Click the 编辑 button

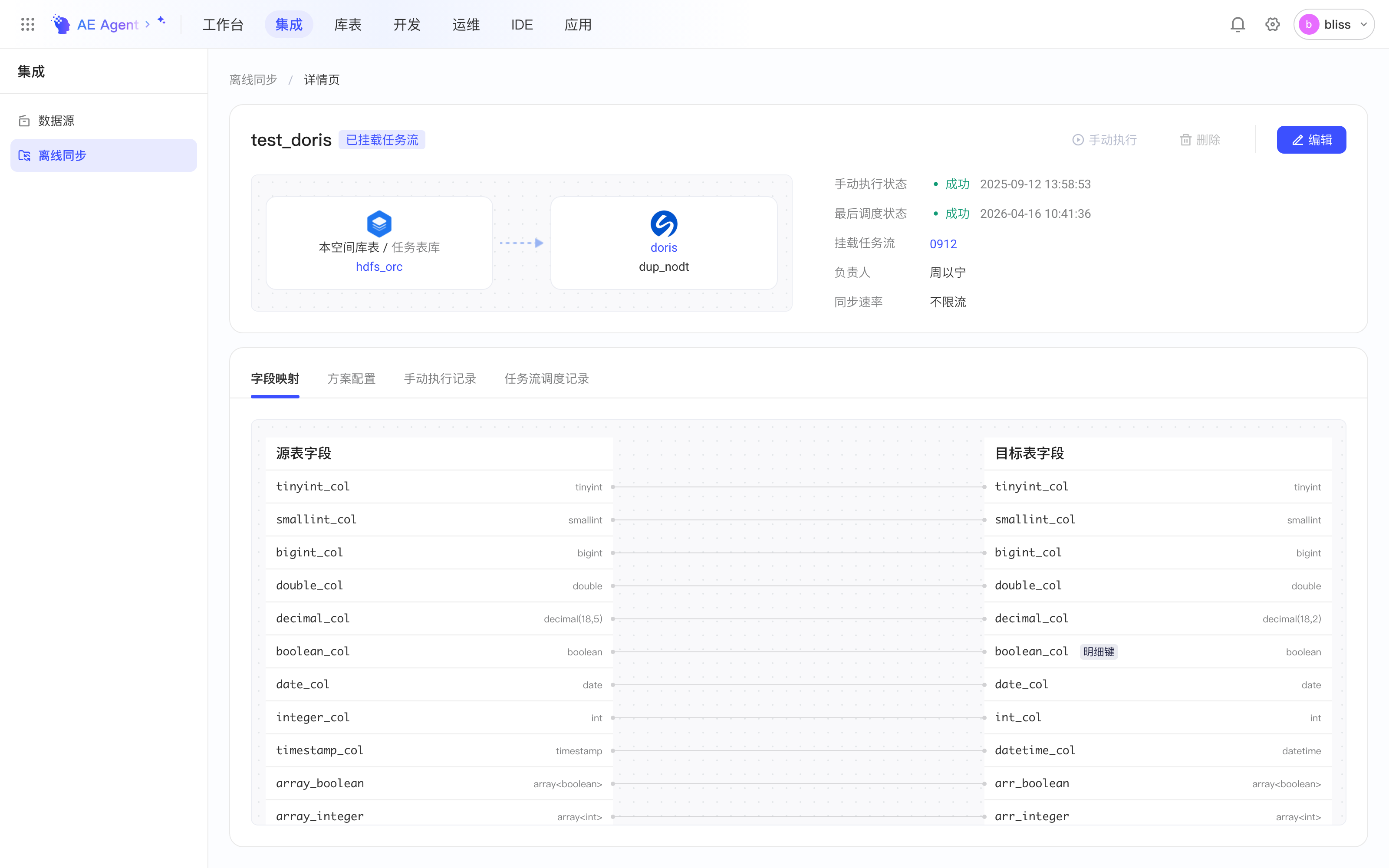1311,140
